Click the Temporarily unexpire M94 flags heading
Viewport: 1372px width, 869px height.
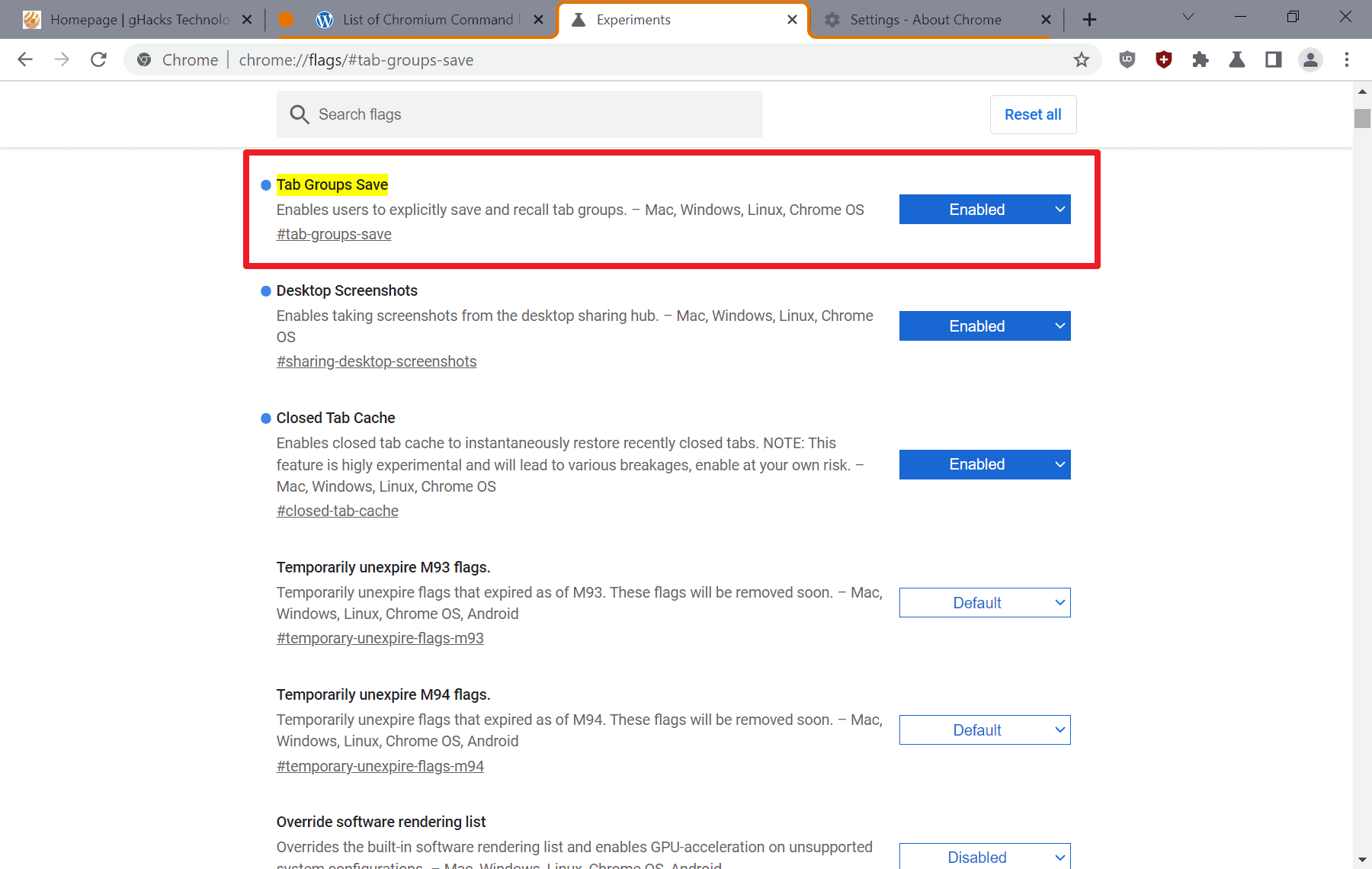click(383, 694)
